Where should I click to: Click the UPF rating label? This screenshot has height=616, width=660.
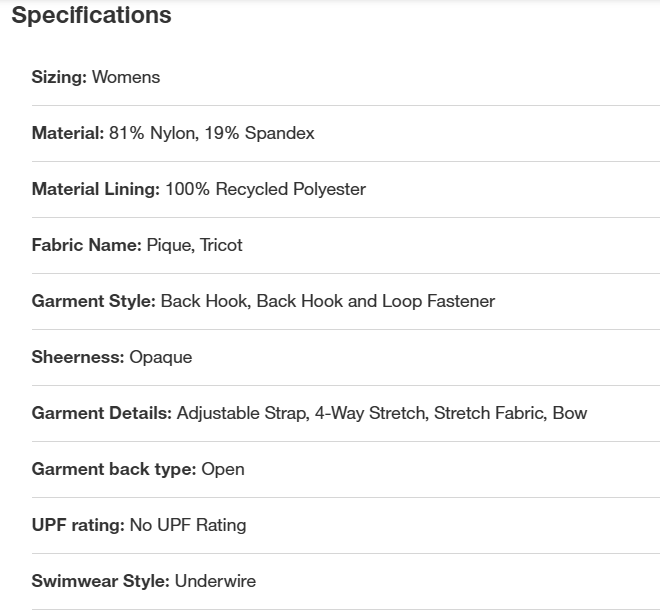click(78, 525)
